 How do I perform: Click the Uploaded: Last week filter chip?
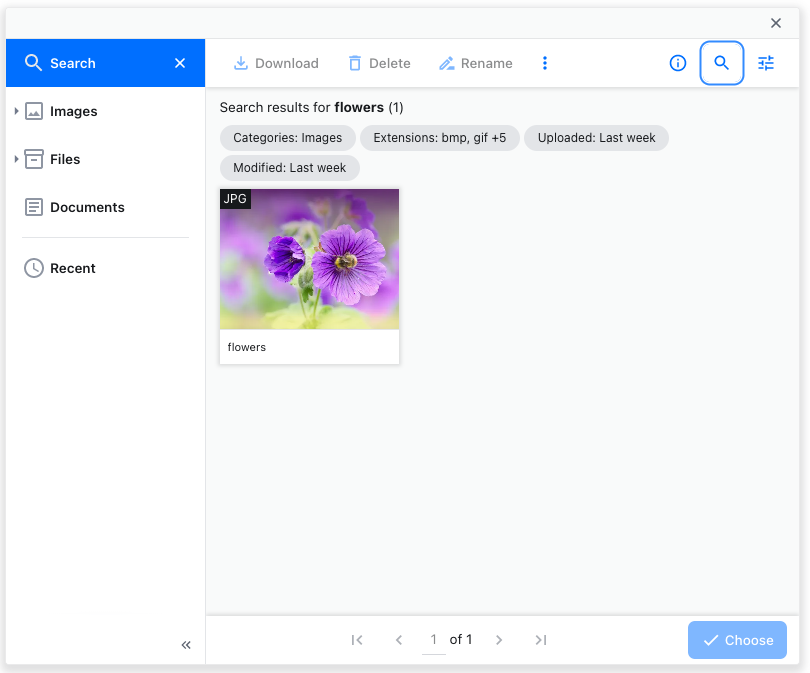click(x=596, y=138)
